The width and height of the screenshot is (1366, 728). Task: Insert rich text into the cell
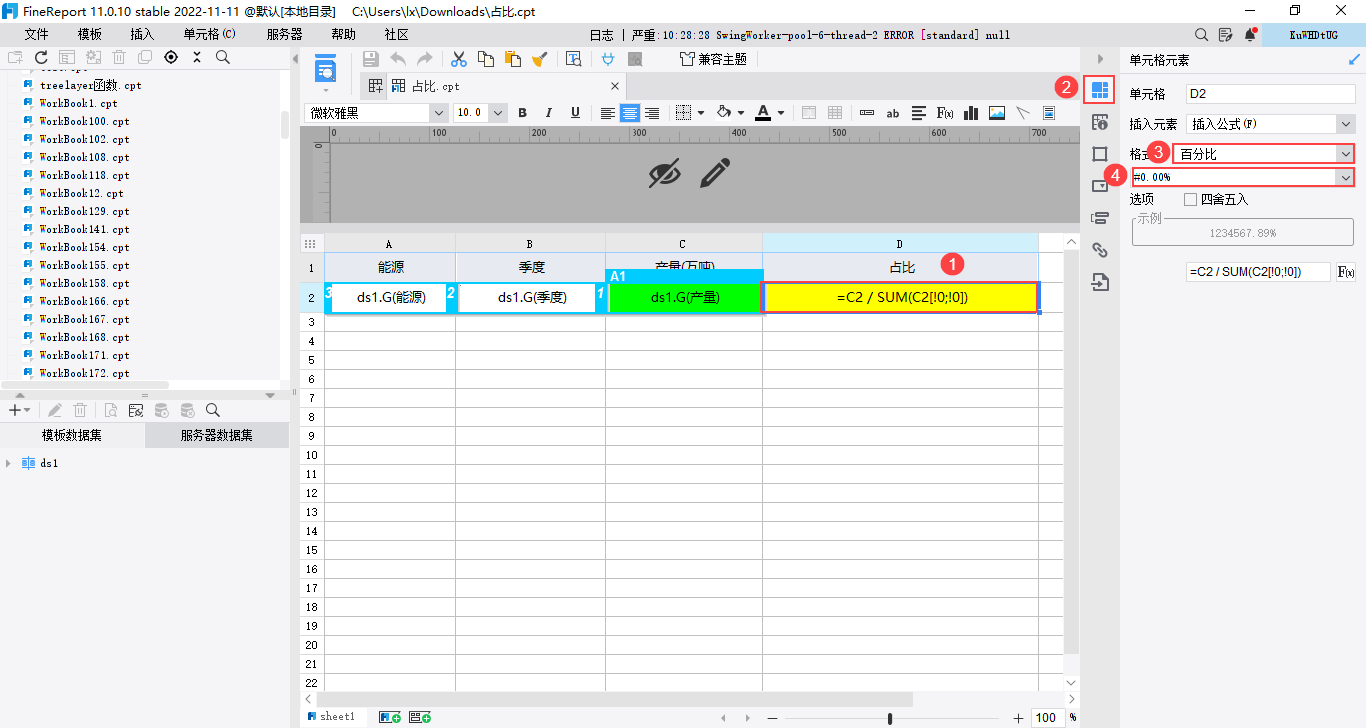click(919, 113)
